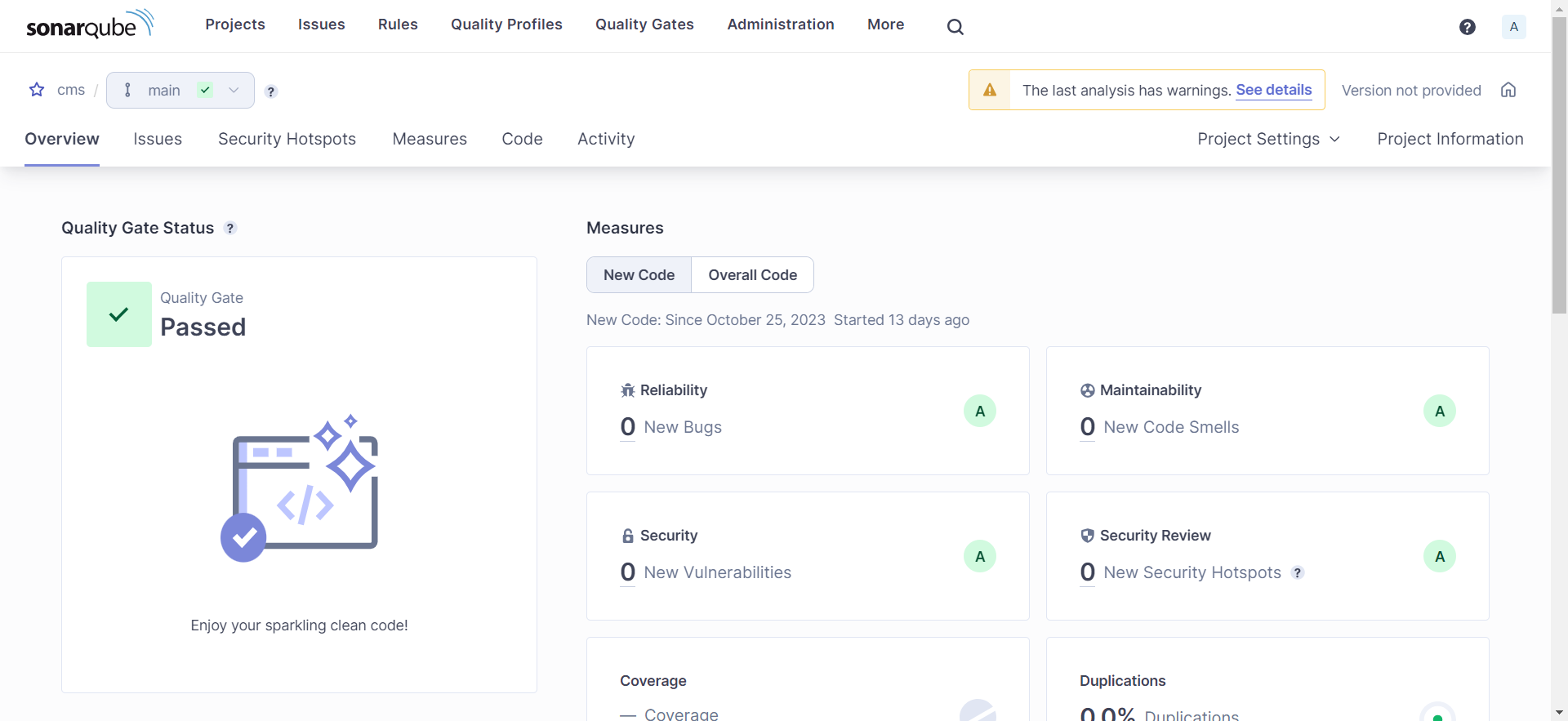Click the scrollbar down arrow
The width and height of the screenshot is (1568, 721).
click(1559, 713)
